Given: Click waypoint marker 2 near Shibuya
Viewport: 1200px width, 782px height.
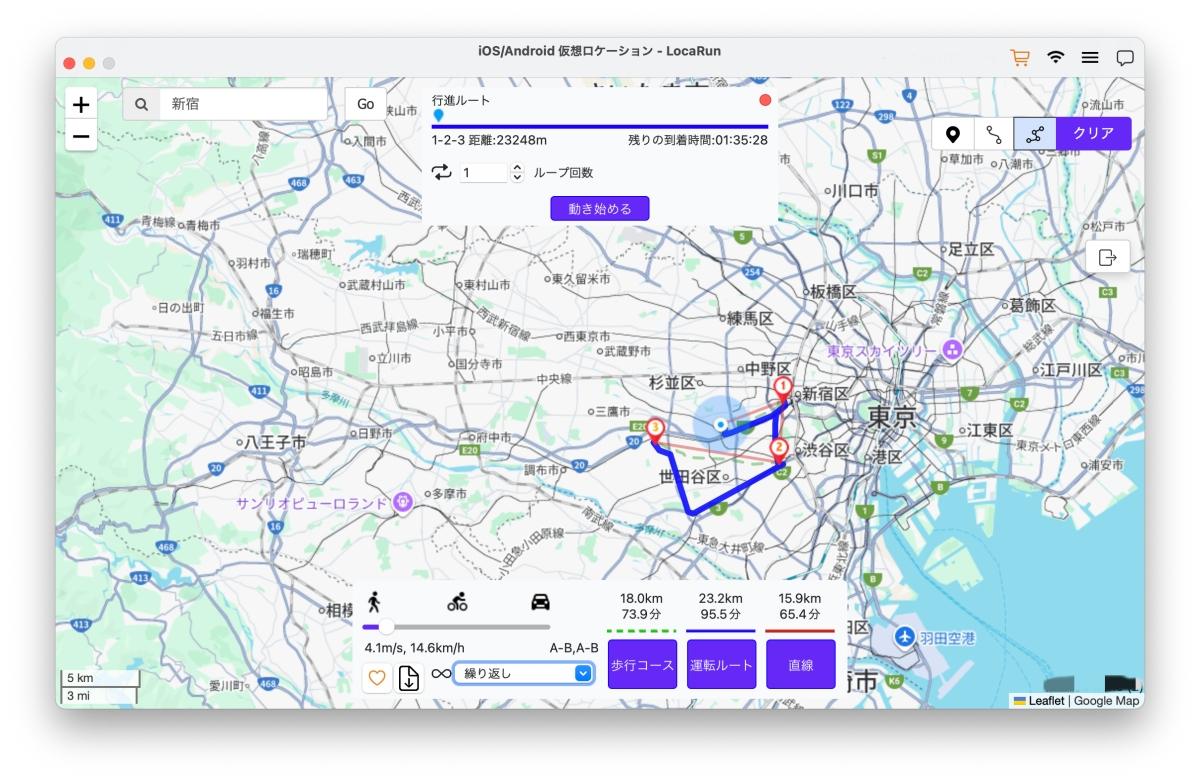Looking at the screenshot, I should [779, 453].
